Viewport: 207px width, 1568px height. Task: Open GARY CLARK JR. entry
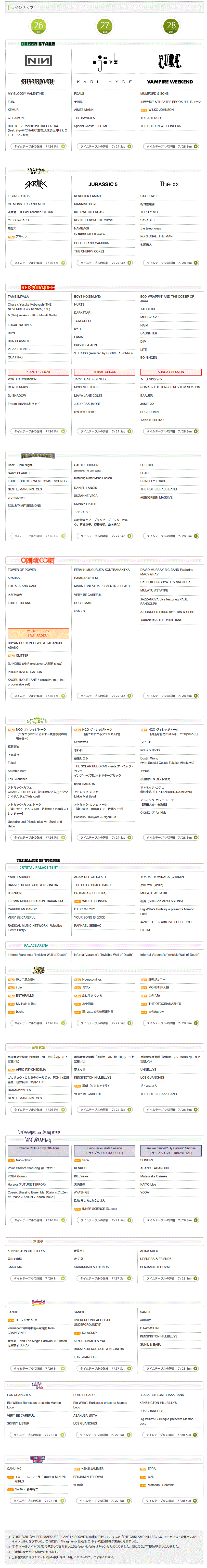(20, 473)
